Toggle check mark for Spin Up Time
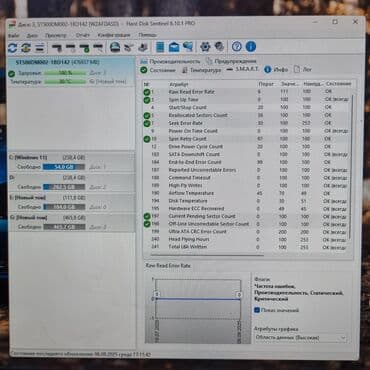Viewport: 370px width, 370px height. pos(147,100)
